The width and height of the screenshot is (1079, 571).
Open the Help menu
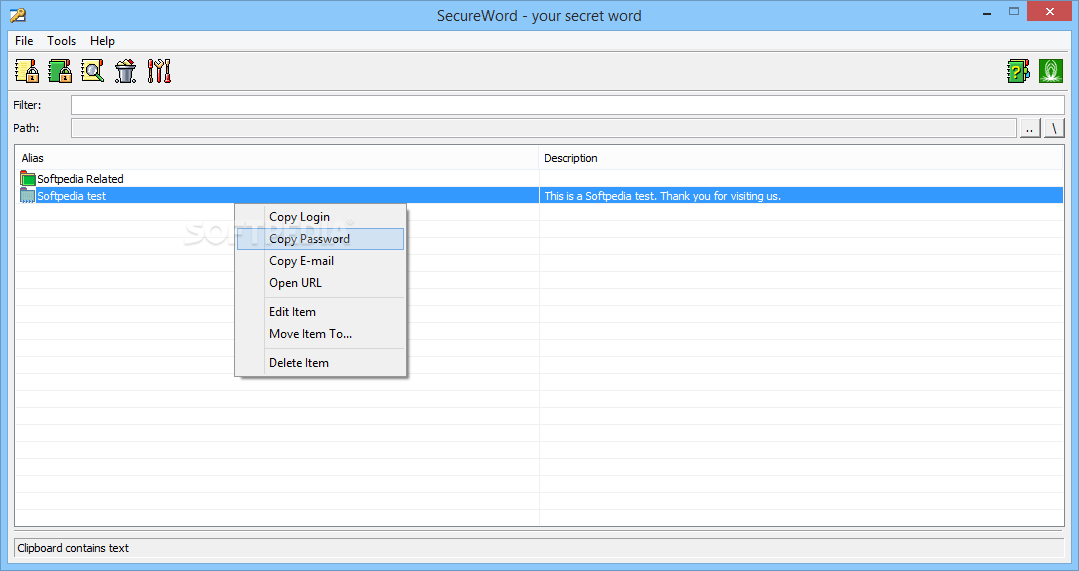tap(102, 41)
